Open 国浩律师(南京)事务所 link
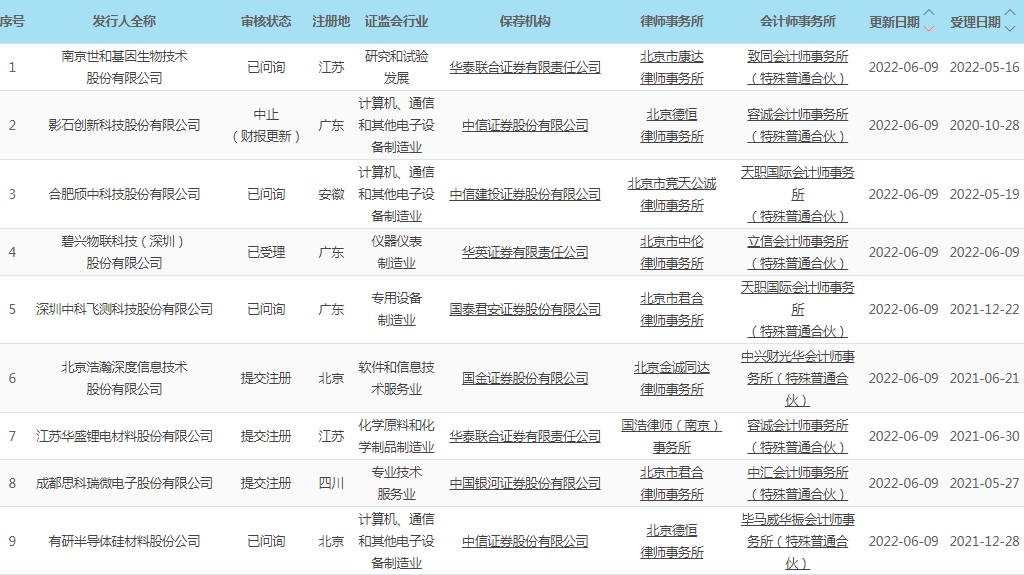Viewport: 1024px width, 575px height. tap(672, 436)
